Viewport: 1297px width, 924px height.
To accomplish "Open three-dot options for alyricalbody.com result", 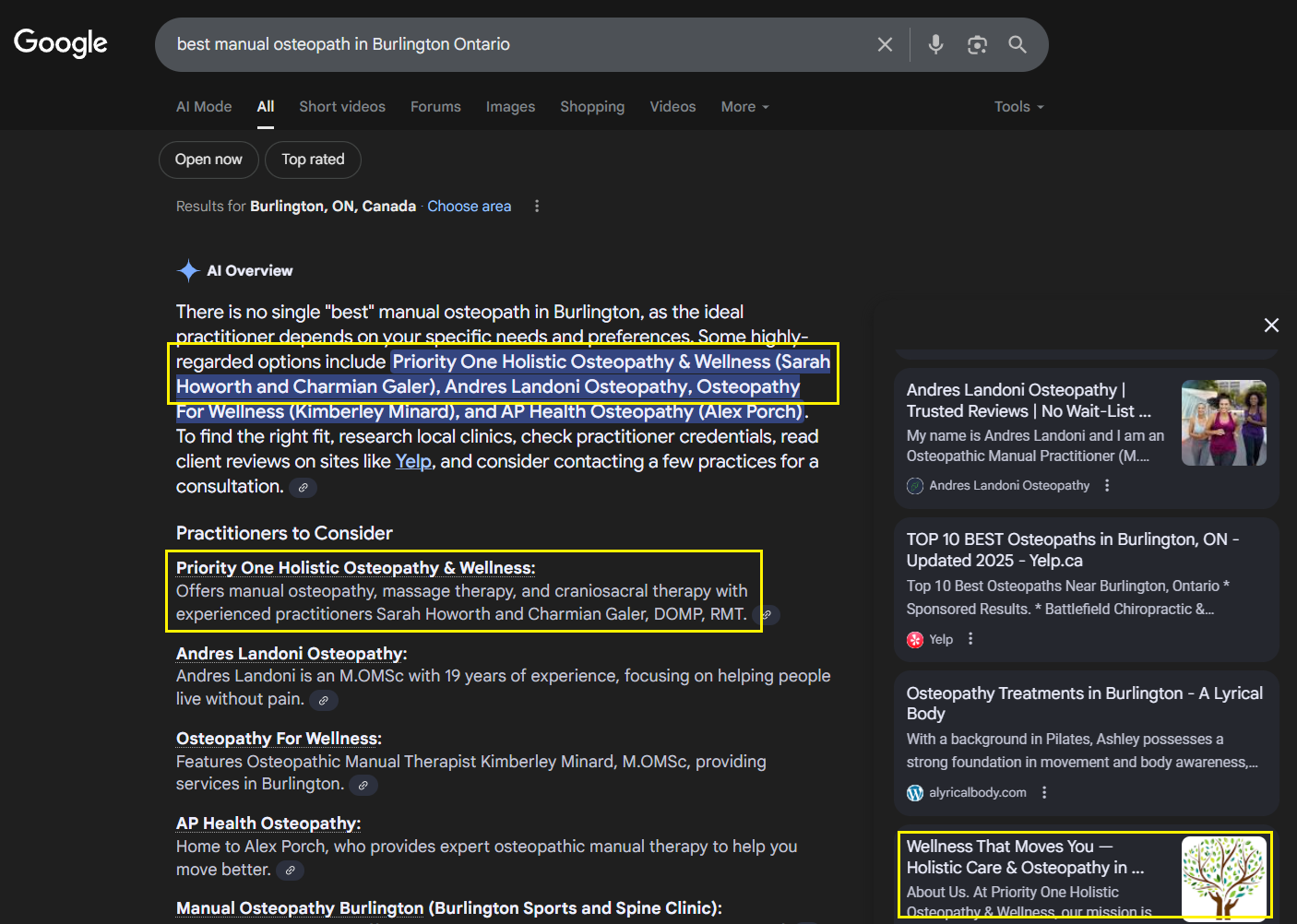I will [1044, 792].
